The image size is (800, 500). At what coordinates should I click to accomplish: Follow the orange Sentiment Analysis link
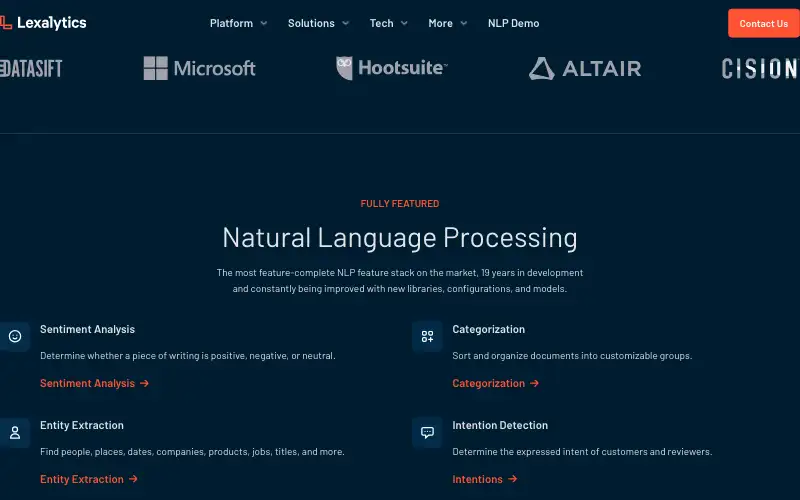pyautogui.click(x=94, y=383)
